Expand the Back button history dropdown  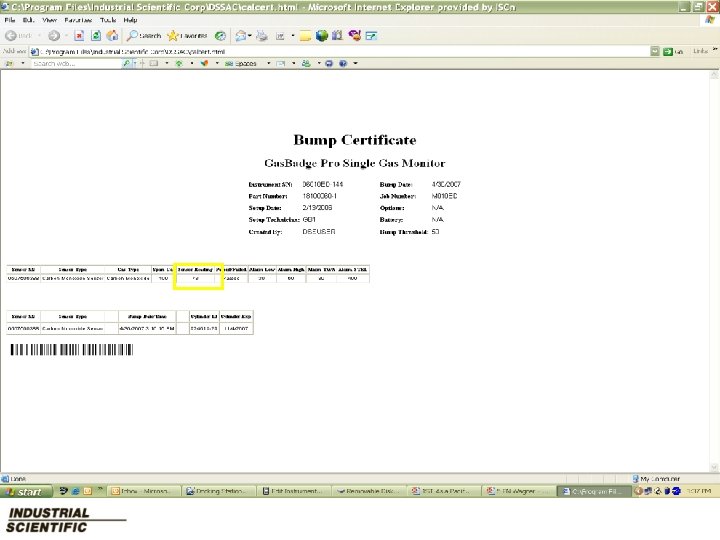tap(39, 35)
